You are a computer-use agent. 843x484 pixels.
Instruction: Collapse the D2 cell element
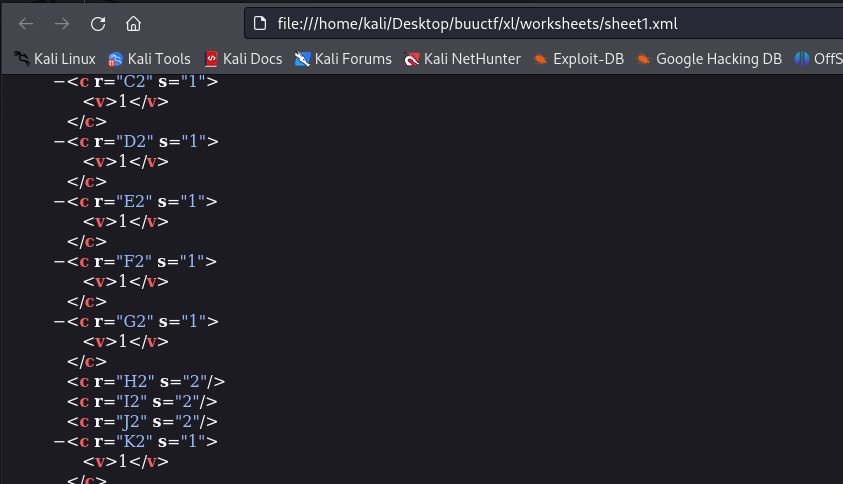pos(59,142)
